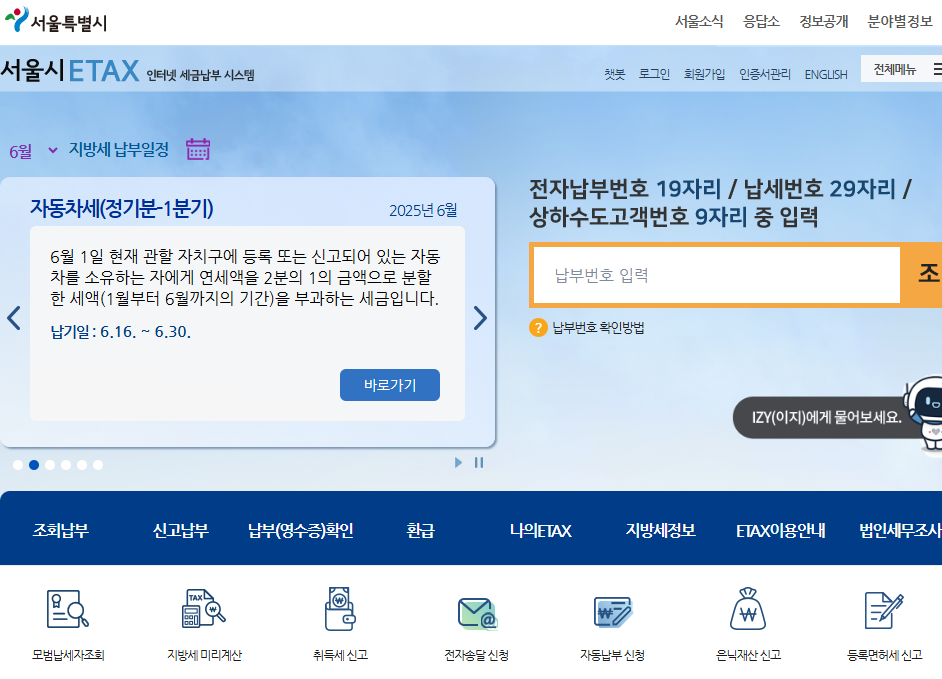Open the ETAX이용안내 menu
Image resolution: width=942 pixels, height=679 pixels.
click(x=780, y=530)
